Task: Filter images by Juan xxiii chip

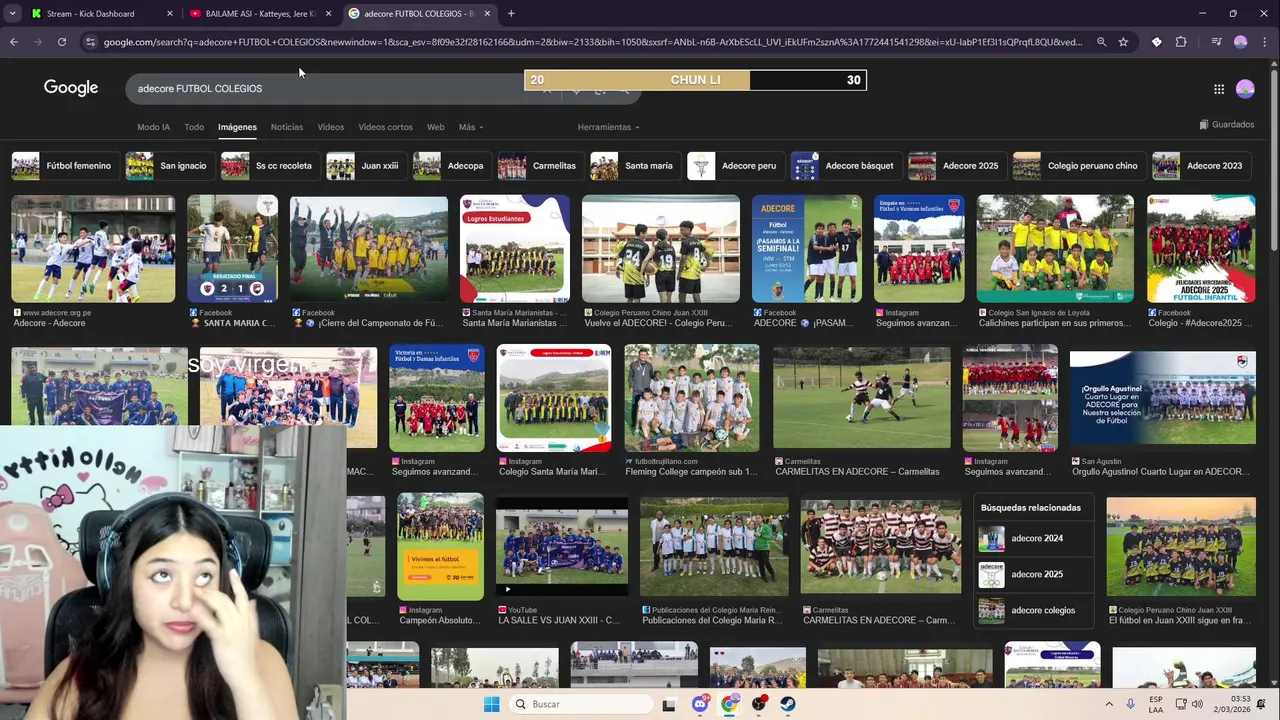Action: tap(365, 166)
